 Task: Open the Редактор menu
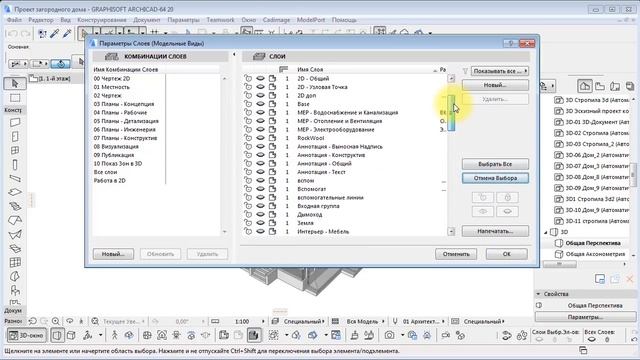[x=40, y=20]
